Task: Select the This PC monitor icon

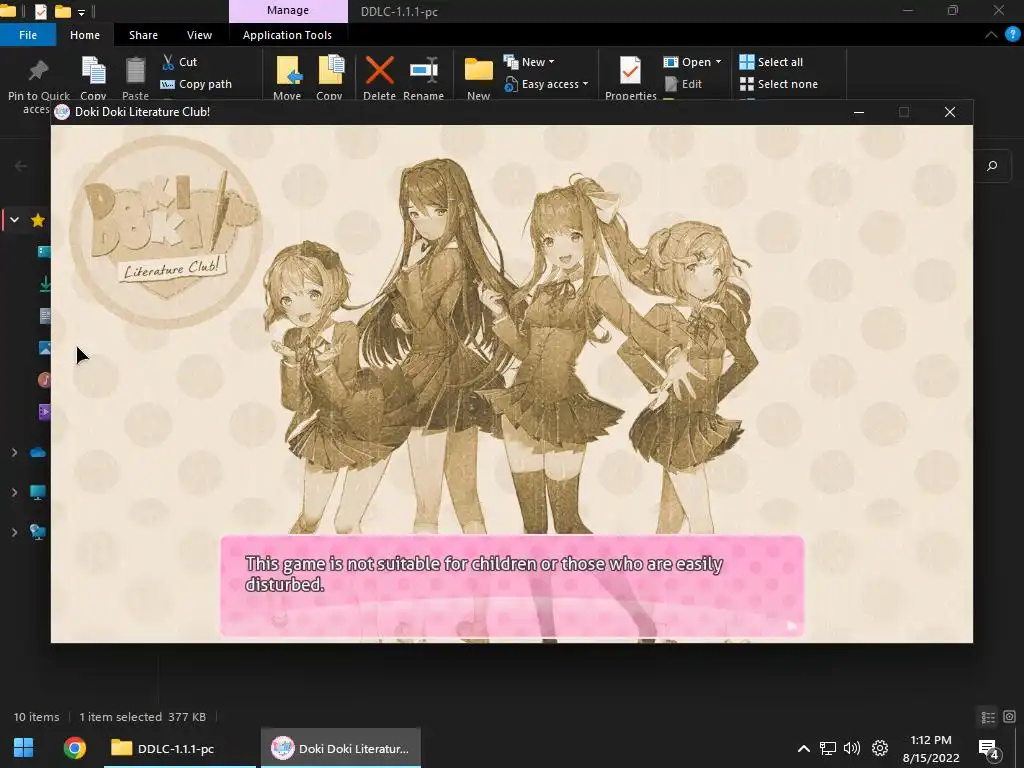Action: click(38, 492)
